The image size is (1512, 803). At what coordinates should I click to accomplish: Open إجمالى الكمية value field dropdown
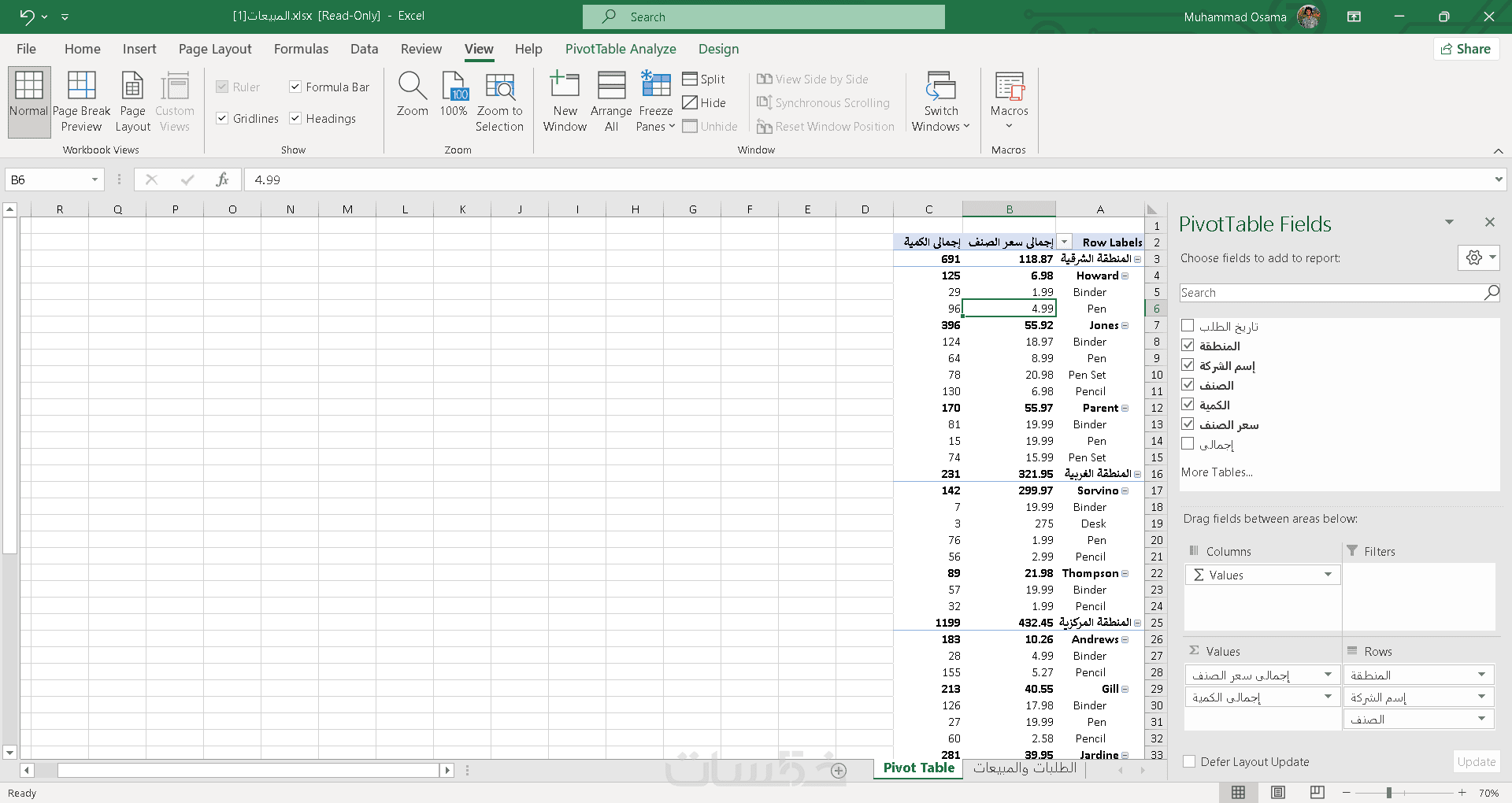pyautogui.click(x=1328, y=697)
